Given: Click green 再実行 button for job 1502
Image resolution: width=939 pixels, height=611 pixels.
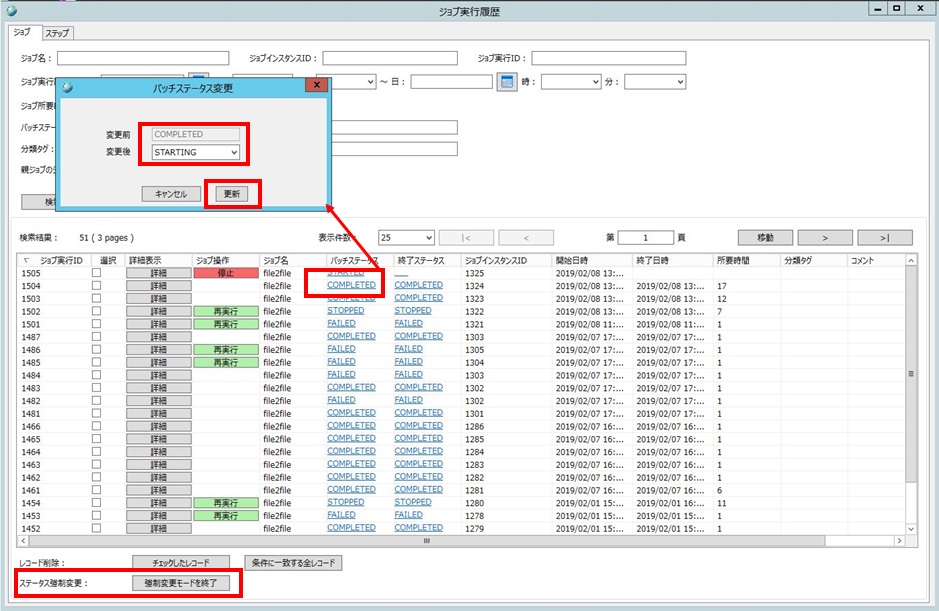Looking at the screenshot, I should click(x=225, y=311).
